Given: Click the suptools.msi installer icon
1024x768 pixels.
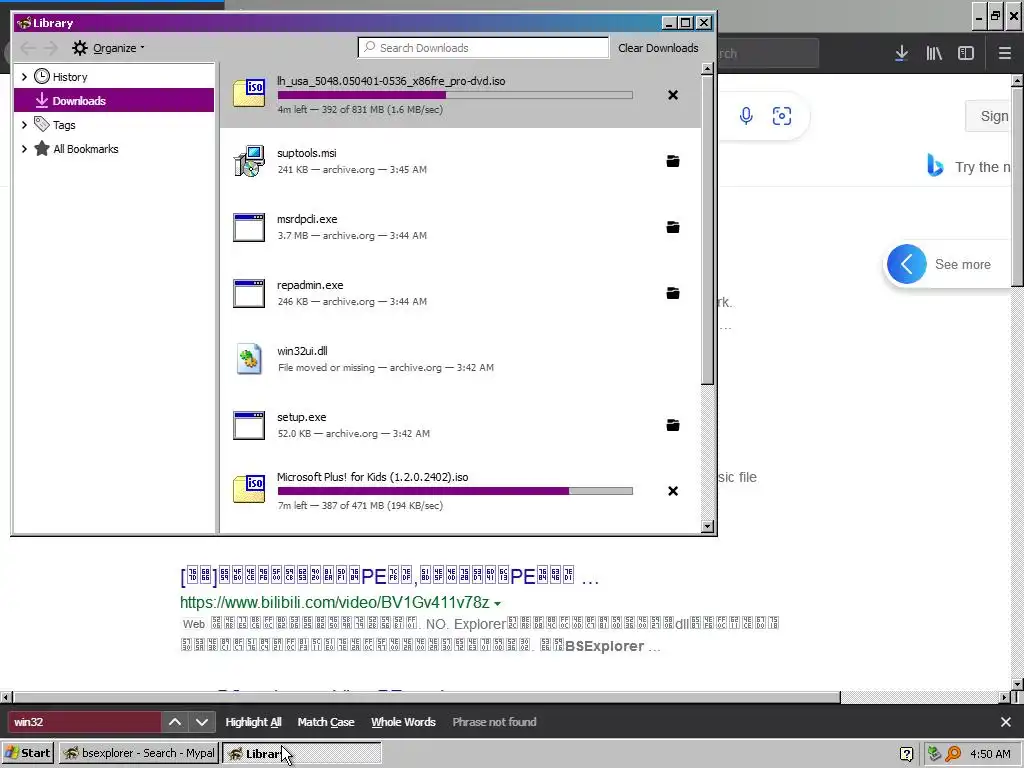Looking at the screenshot, I should point(249,161).
